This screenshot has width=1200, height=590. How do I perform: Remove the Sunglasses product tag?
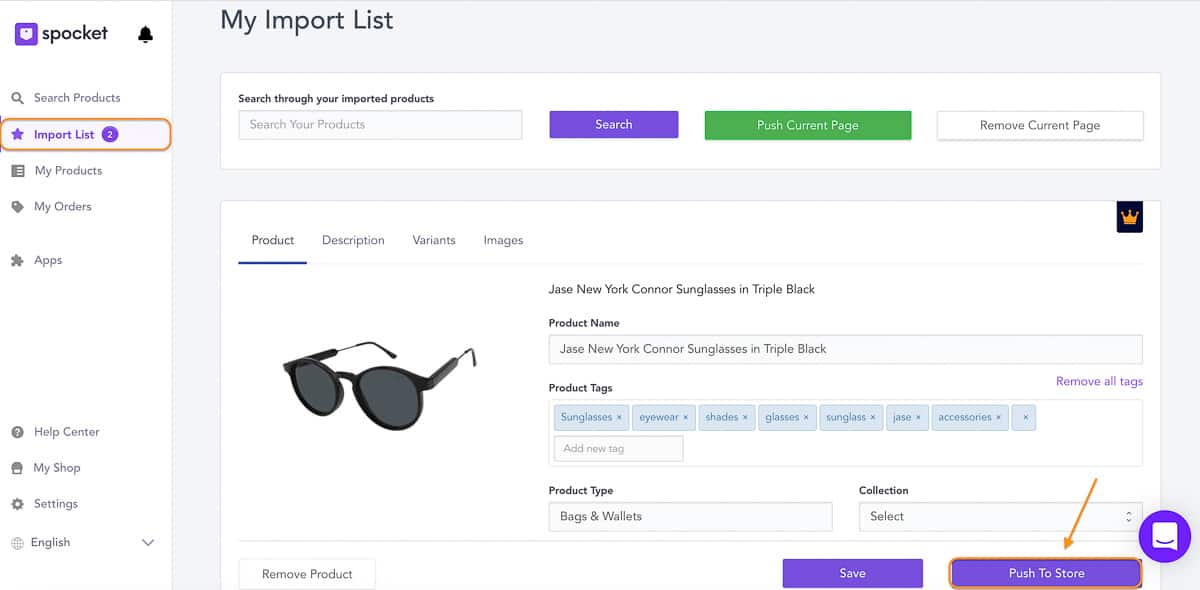point(619,417)
